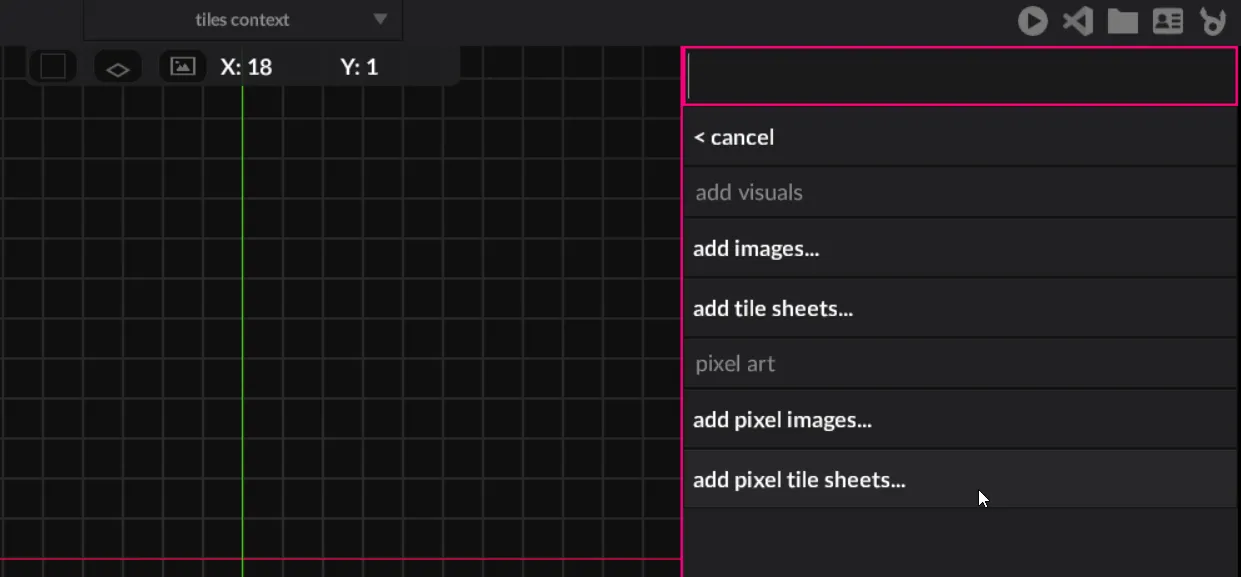Viewport: 1241px width, 577px height.
Task: Select the "< cancel" menu entry
Action: 734,137
